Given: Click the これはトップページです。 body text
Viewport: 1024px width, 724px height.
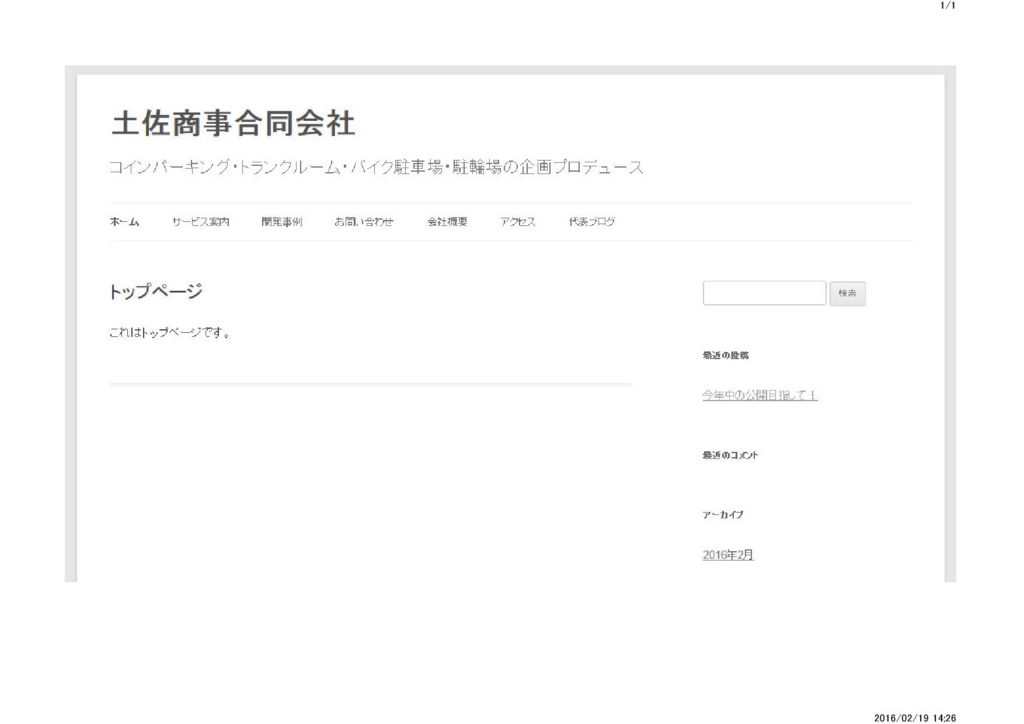Looking at the screenshot, I should (170, 333).
